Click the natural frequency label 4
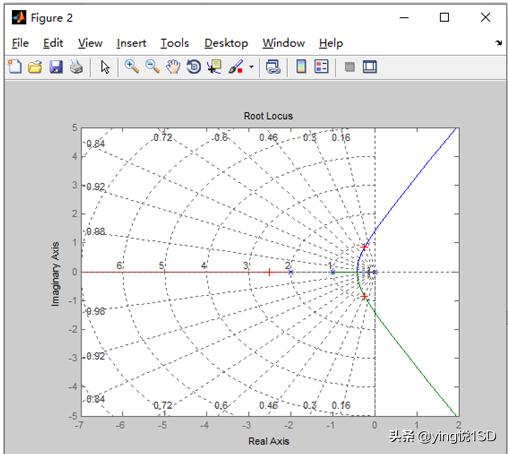 tap(204, 266)
